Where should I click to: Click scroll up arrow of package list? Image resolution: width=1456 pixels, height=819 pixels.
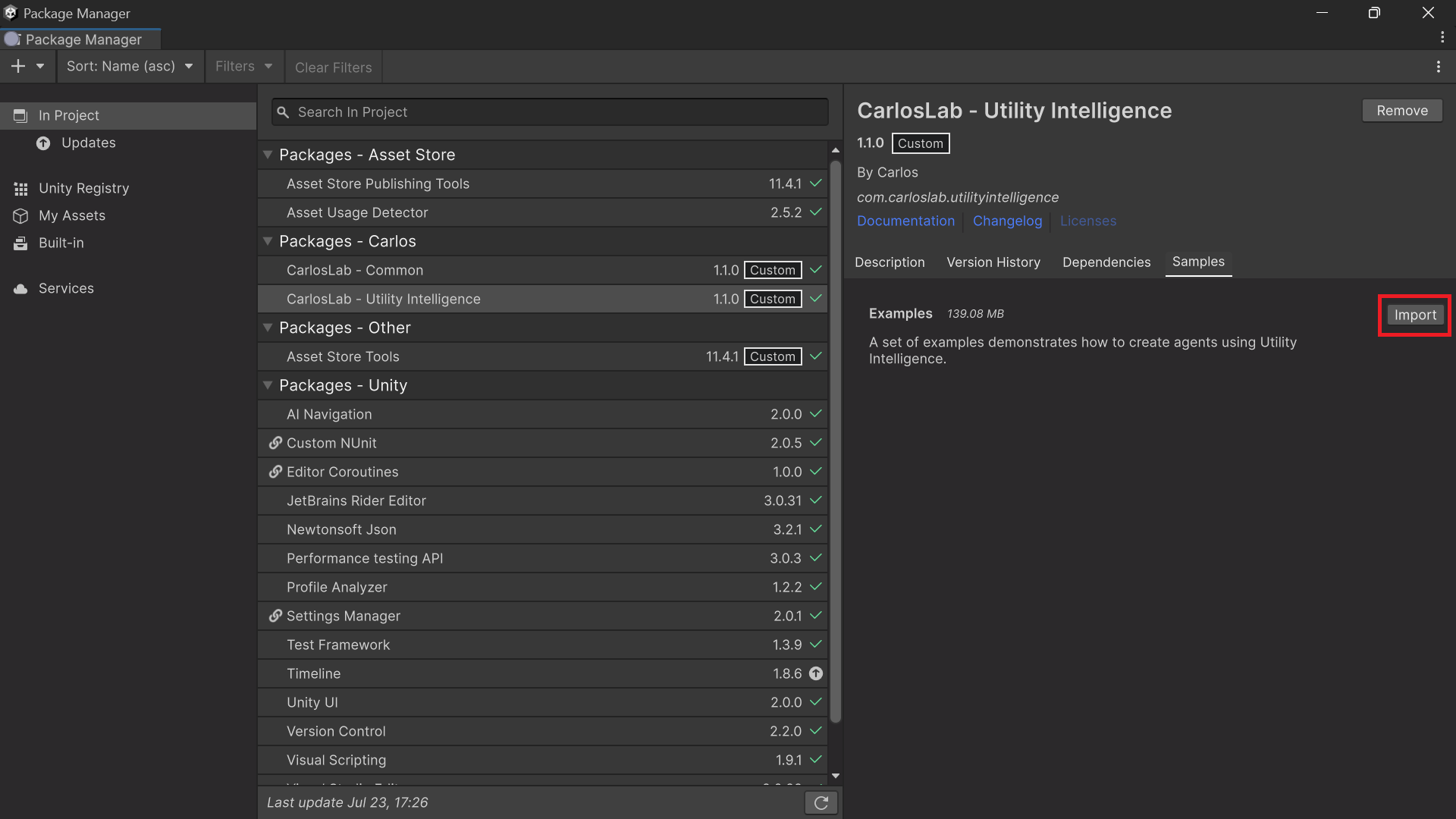coord(836,150)
